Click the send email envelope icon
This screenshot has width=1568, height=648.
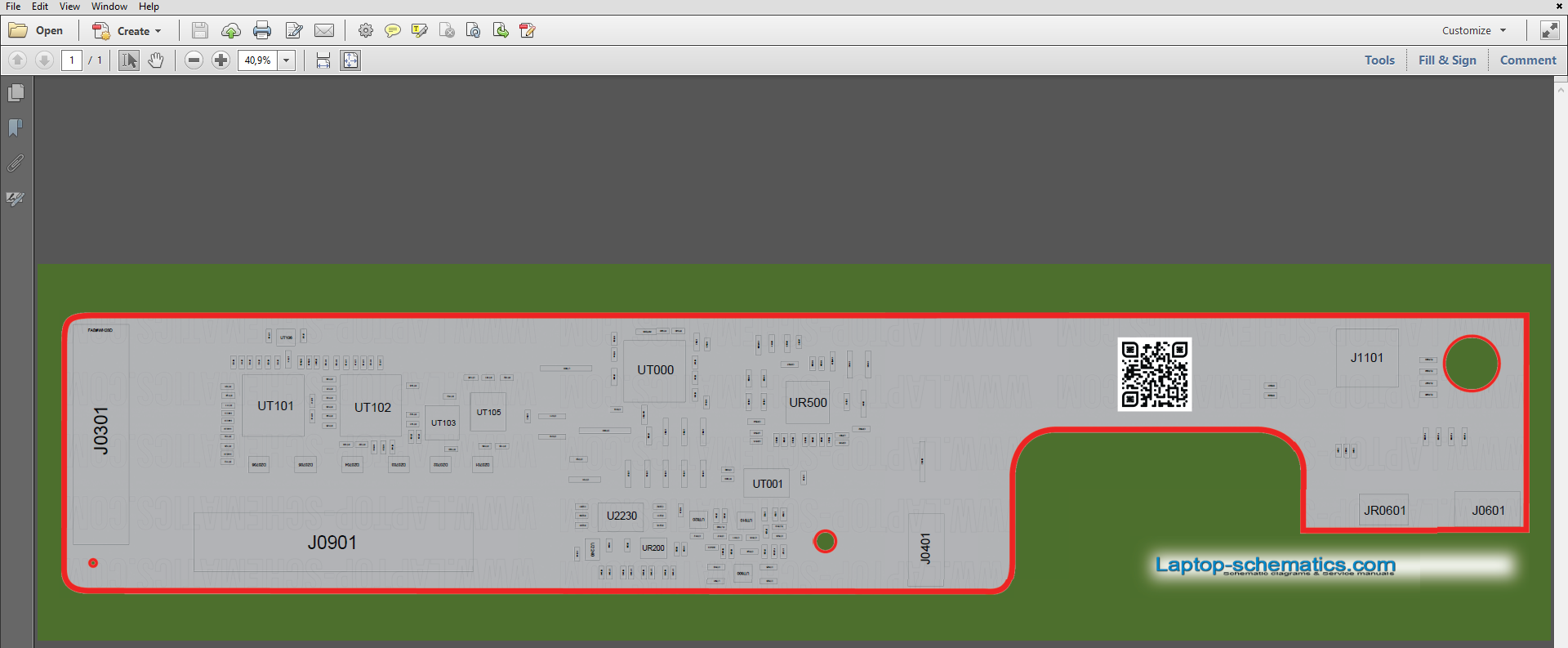(x=324, y=31)
